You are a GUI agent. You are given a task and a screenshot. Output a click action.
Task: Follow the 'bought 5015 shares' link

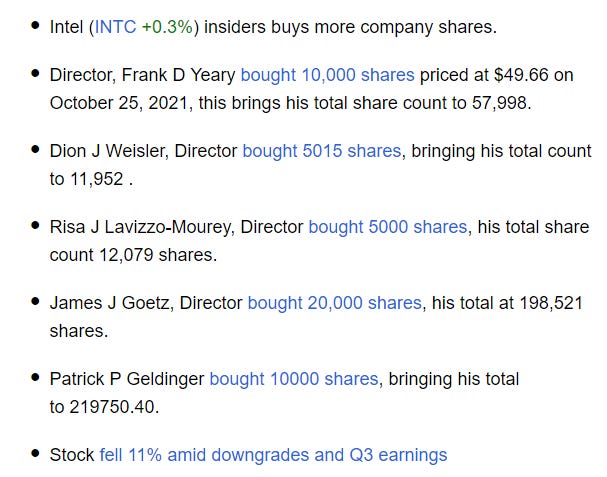(x=322, y=151)
